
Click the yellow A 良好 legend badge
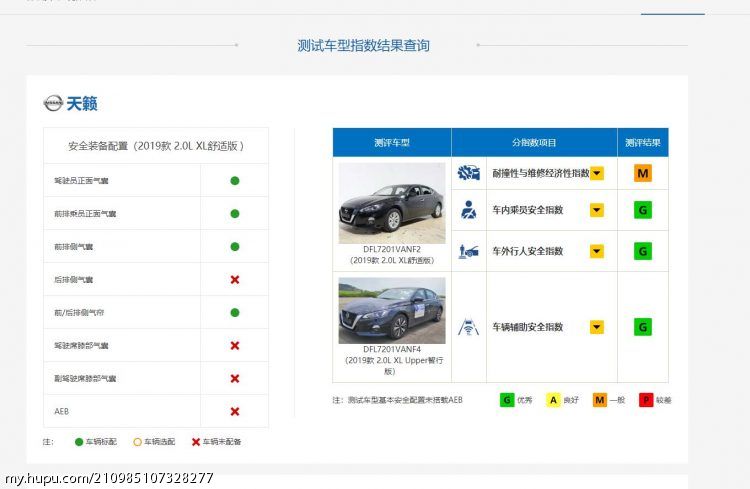pos(553,400)
